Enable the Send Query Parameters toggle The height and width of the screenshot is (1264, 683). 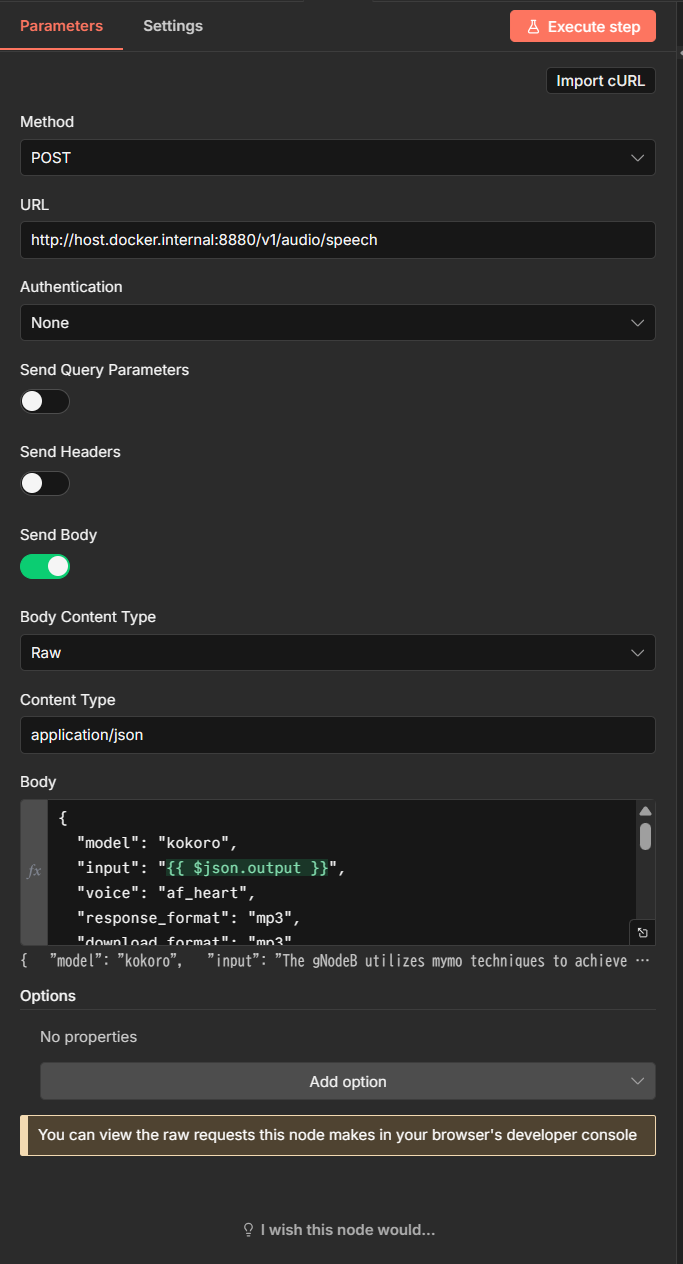(x=45, y=401)
